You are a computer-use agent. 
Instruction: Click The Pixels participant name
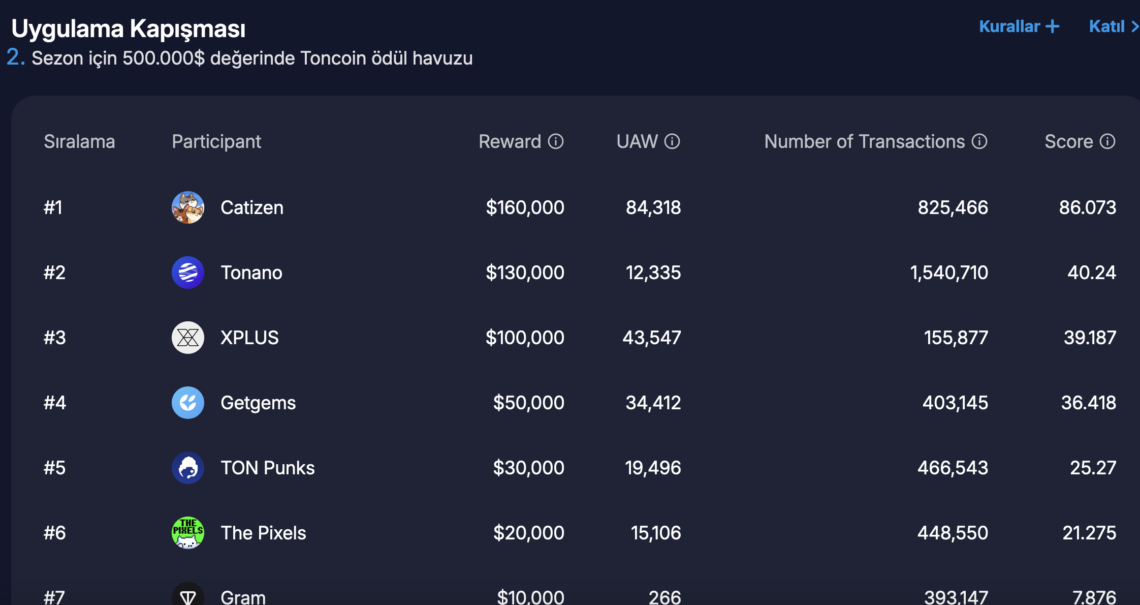[x=263, y=533]
